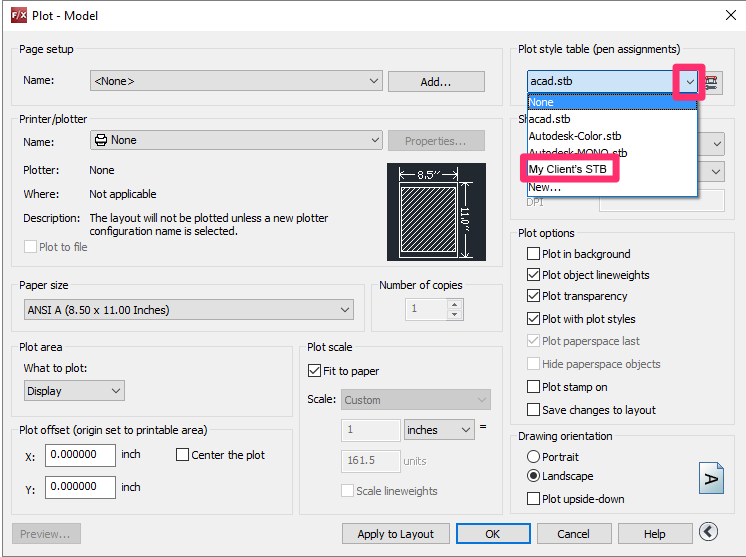Open the Scale Custom dropdown
746x557 pixels.
pos(416,400)
